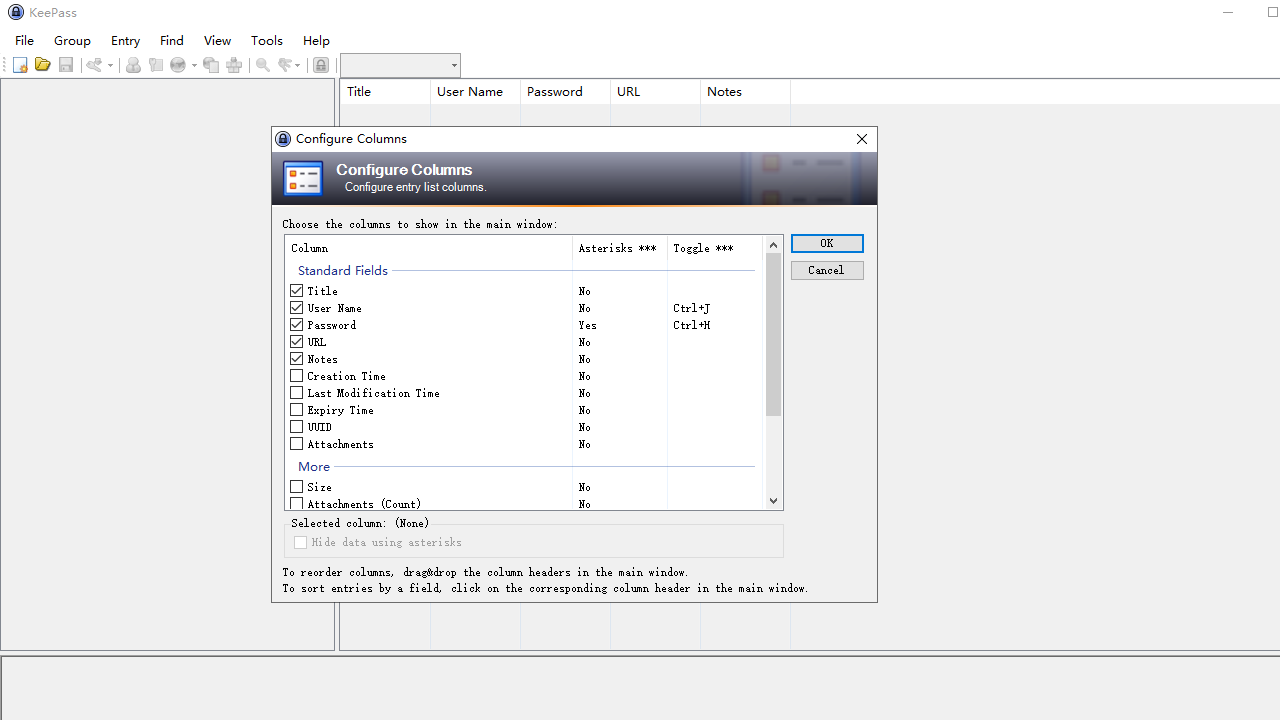Open the Tools menu
This screenshot has height=720, width=1280.
(266, 41)
